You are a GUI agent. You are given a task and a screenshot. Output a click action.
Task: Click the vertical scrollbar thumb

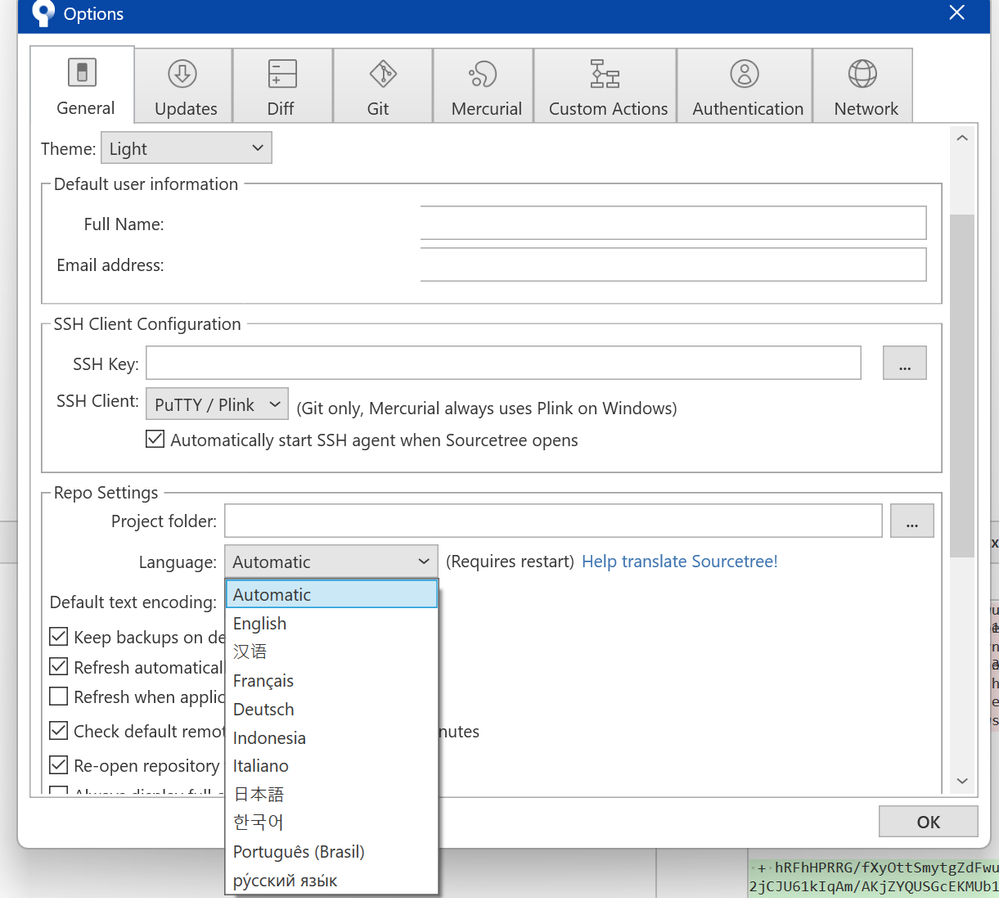962,386
